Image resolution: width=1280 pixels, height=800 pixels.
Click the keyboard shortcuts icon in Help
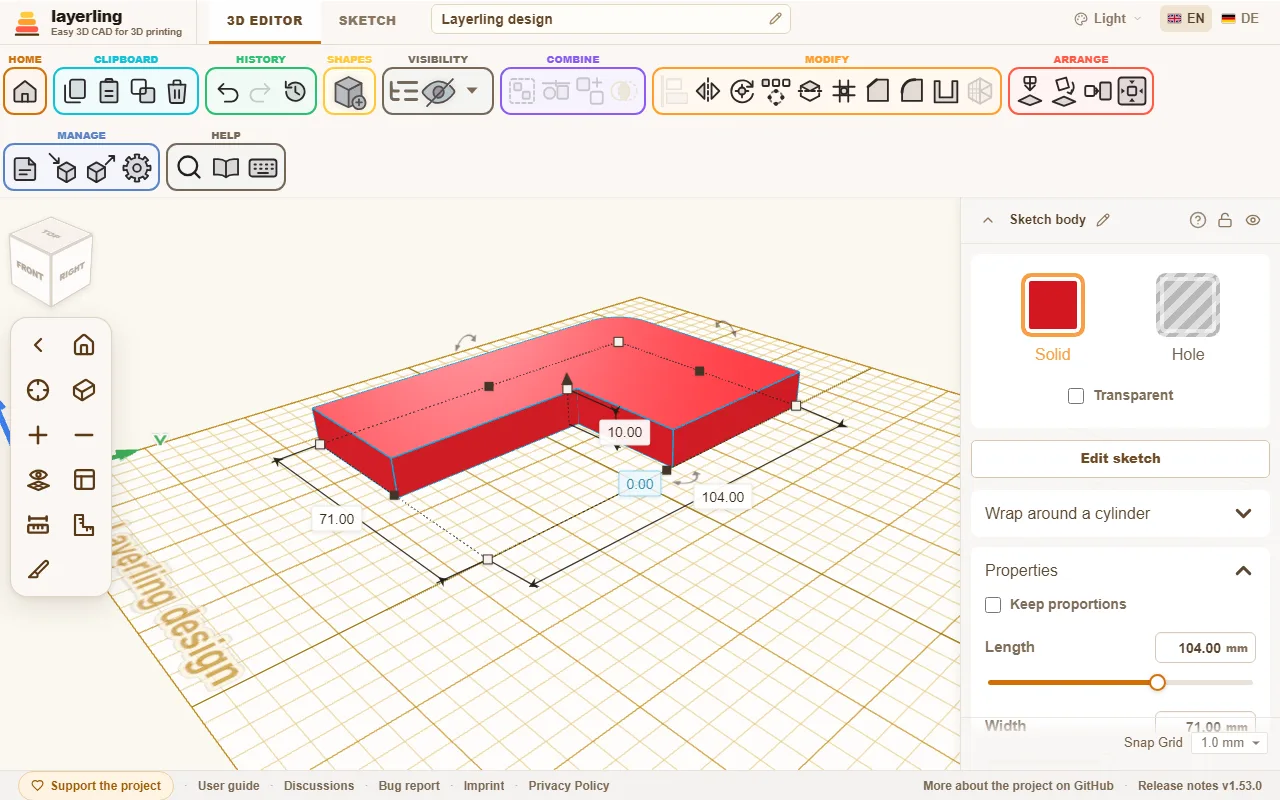click(263, 168)
